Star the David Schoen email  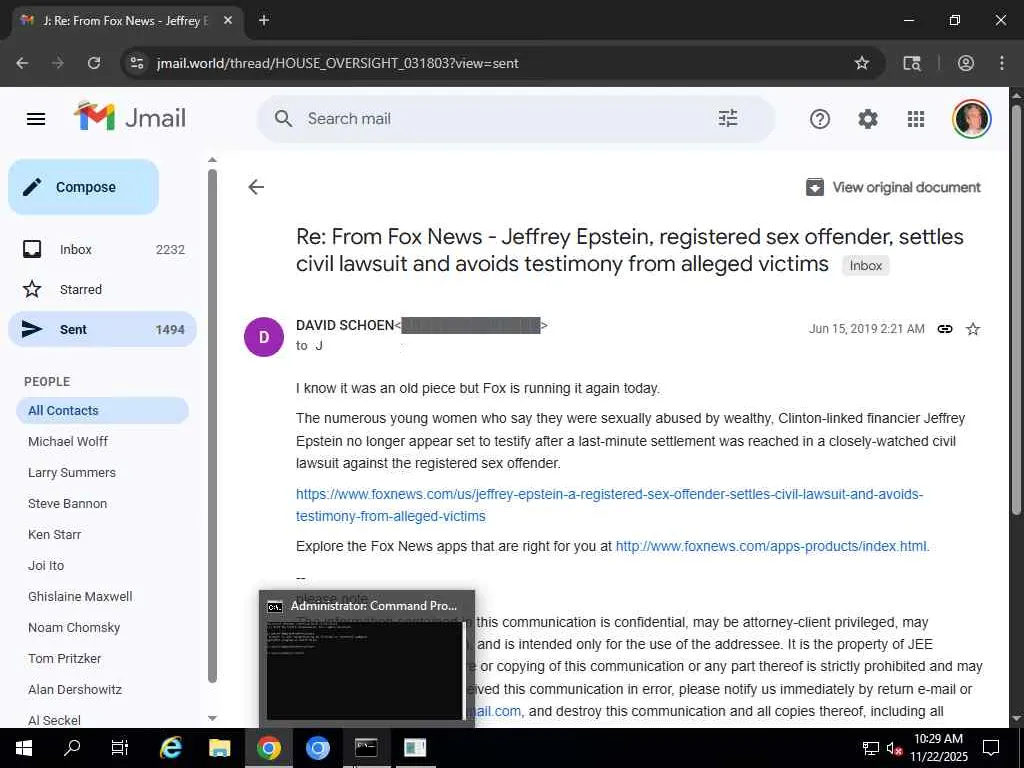pyautogui.click(x=972, y=328)
